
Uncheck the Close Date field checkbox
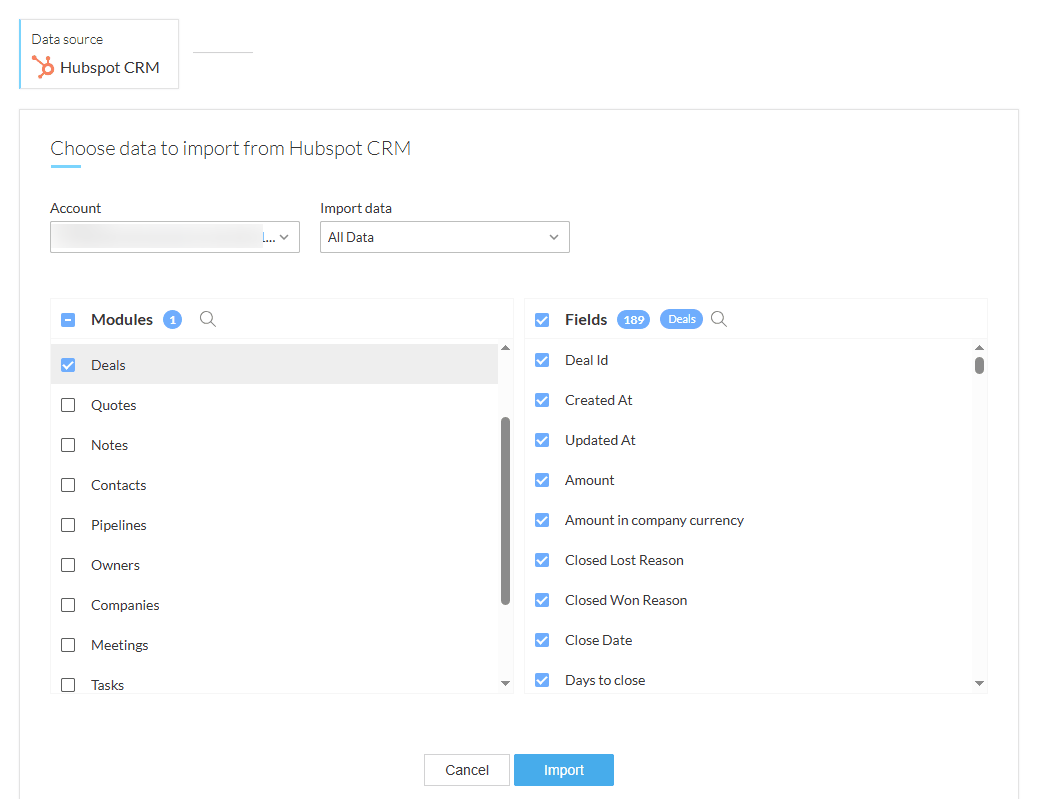click(542, 640)
